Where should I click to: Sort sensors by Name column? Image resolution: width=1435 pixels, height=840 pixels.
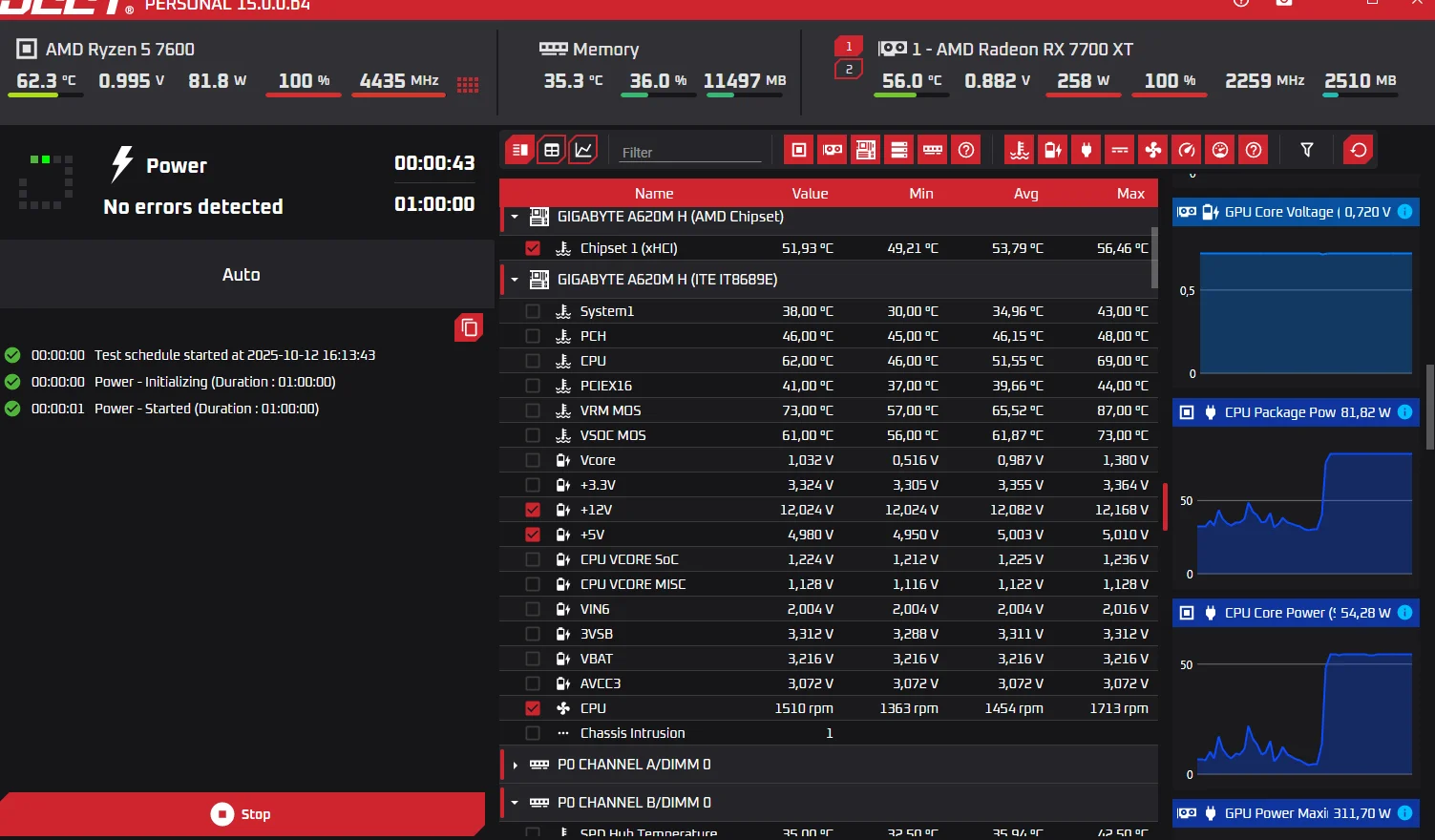pos(654,193)
